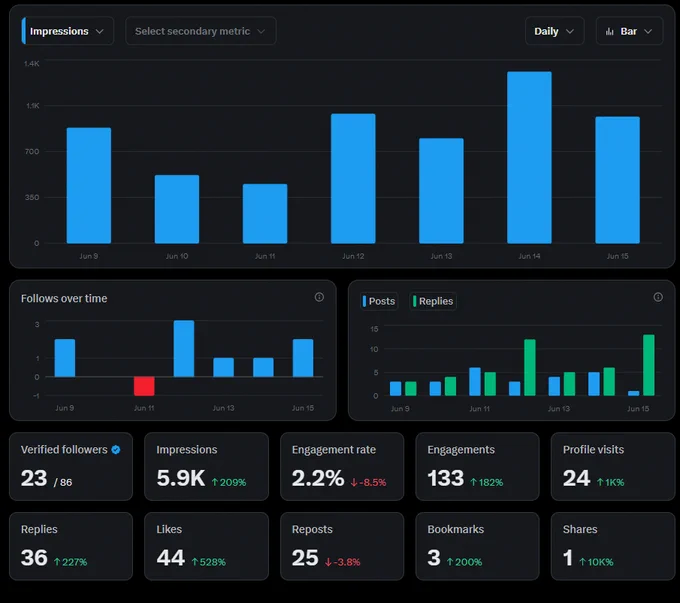The image size is (680, 603).
Task: Select the Jun 15 impressions bar
Action: tap(618, 180)
